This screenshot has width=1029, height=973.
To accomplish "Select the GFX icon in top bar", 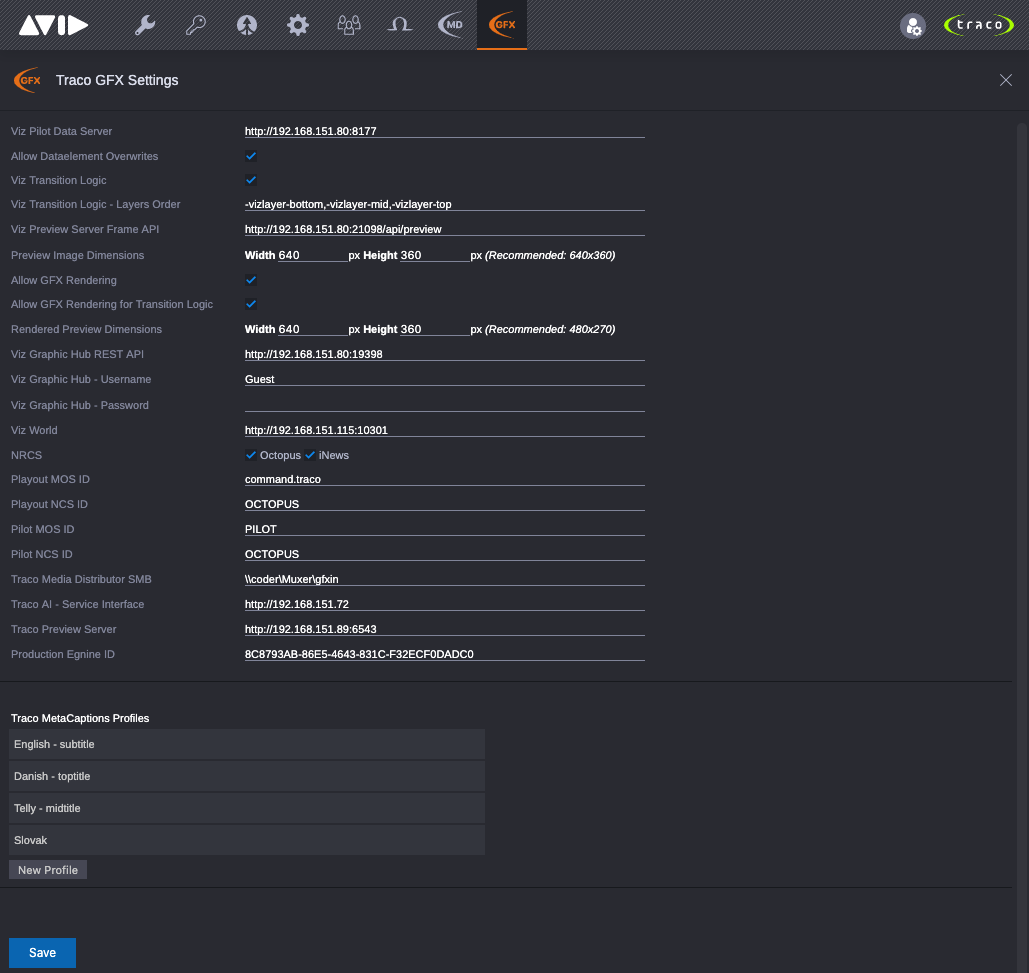I will tap(502, 25).
